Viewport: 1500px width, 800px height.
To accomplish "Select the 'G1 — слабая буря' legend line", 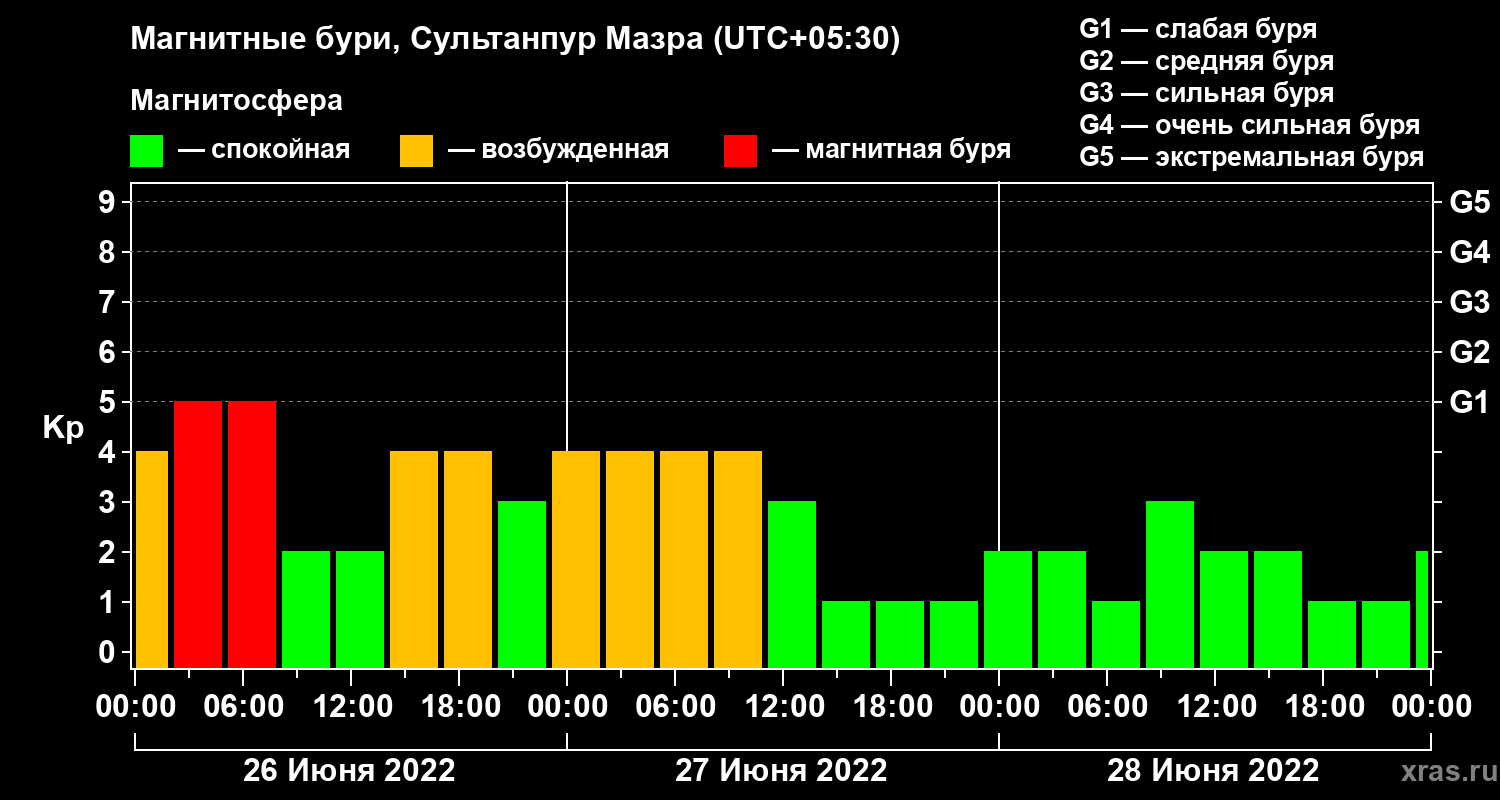I will 1198,28.
